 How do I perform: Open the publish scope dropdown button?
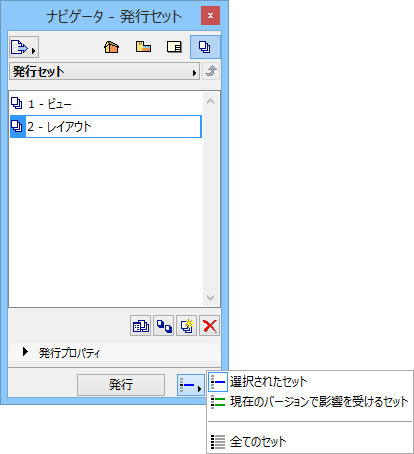(x=191, y=385)
